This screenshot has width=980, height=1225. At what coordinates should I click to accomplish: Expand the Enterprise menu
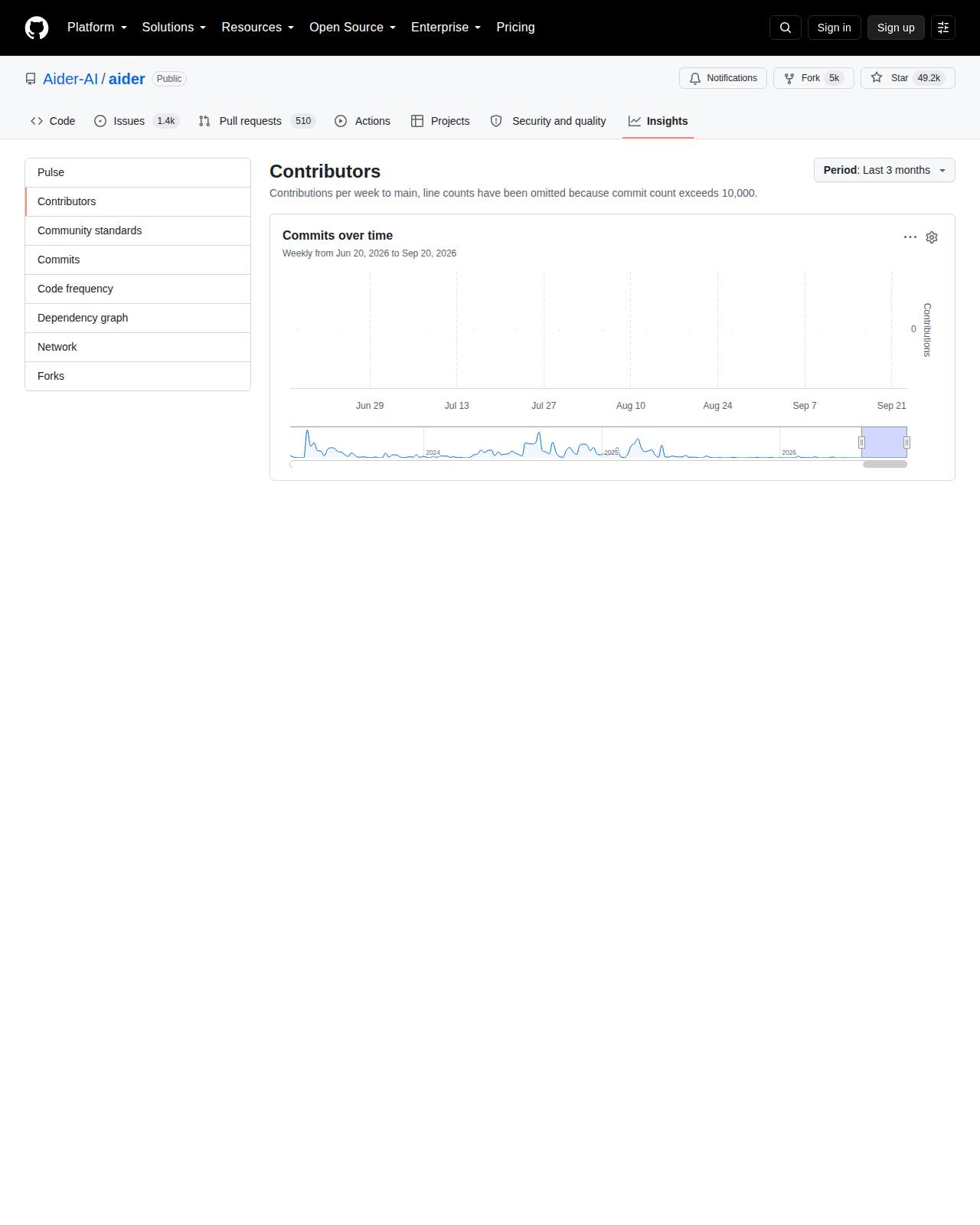coord(446,28)
